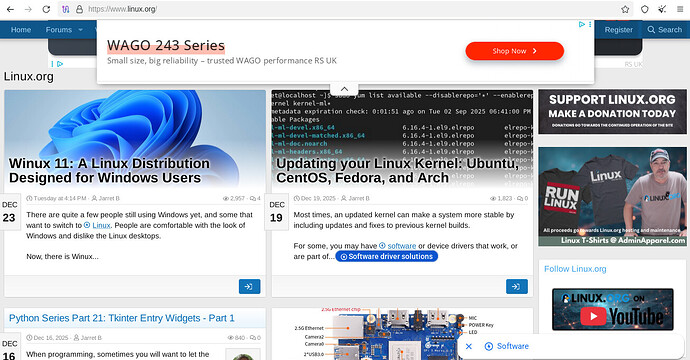
Task: Open Search in the navigation bar
Action: 664,30
